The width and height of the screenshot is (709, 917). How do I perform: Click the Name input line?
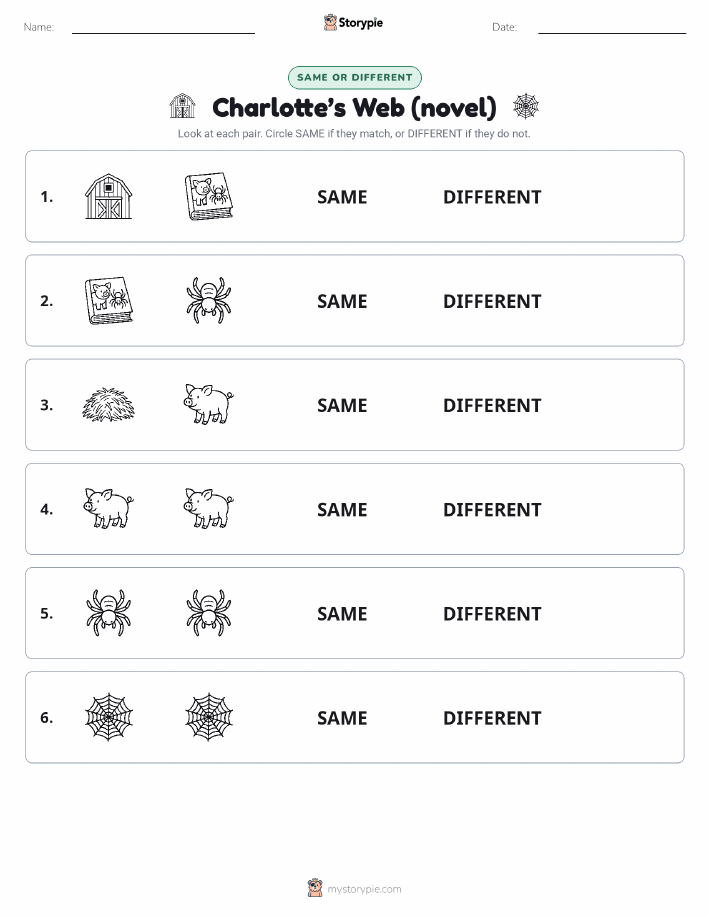coord(163,27)
